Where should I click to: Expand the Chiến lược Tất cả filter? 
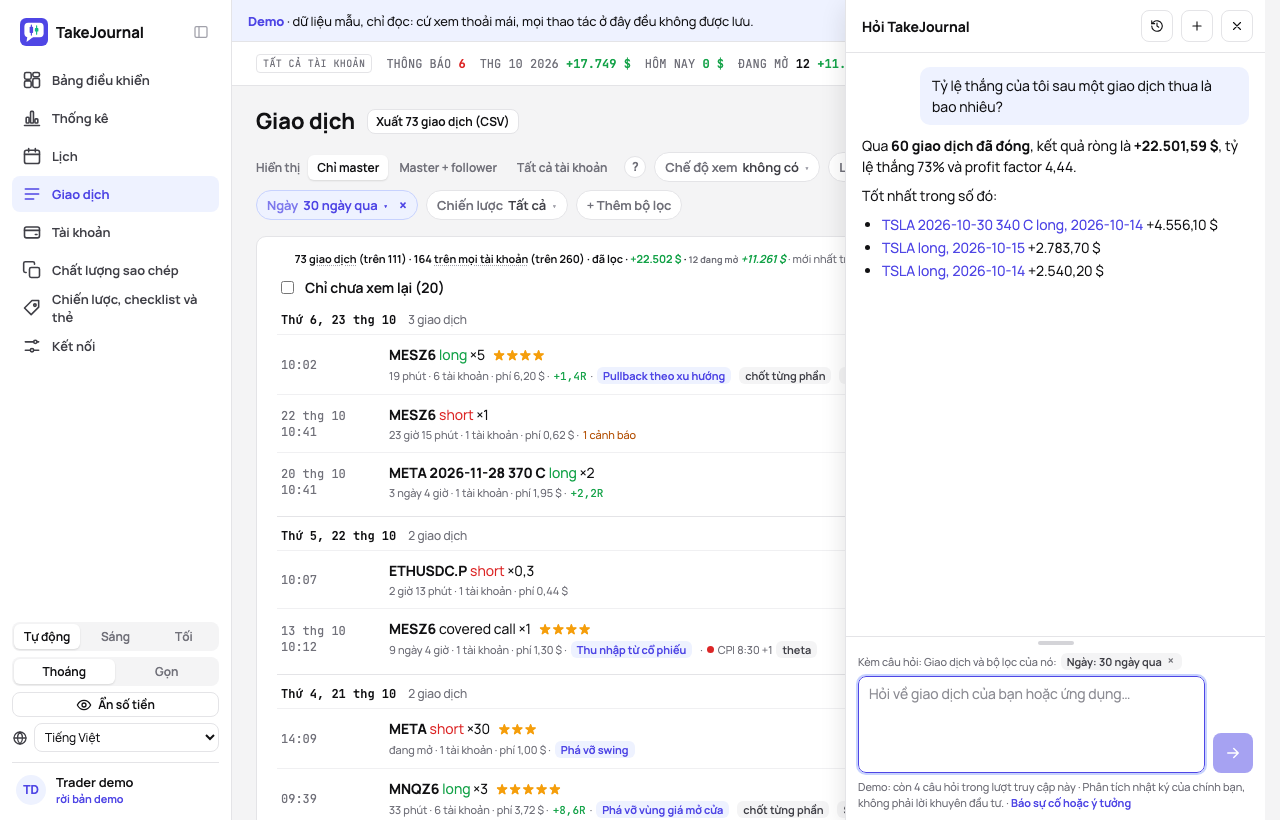[x=497, y=205]
